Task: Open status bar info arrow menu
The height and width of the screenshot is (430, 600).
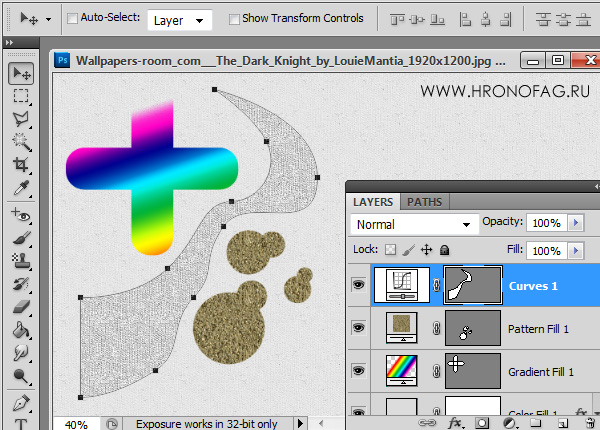Action: point(300,423)
